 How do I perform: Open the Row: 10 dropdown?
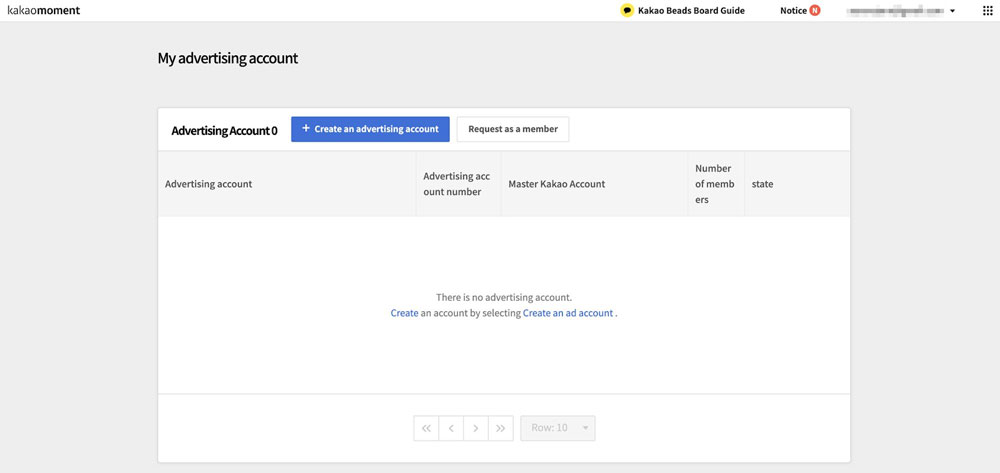[558, 428]
